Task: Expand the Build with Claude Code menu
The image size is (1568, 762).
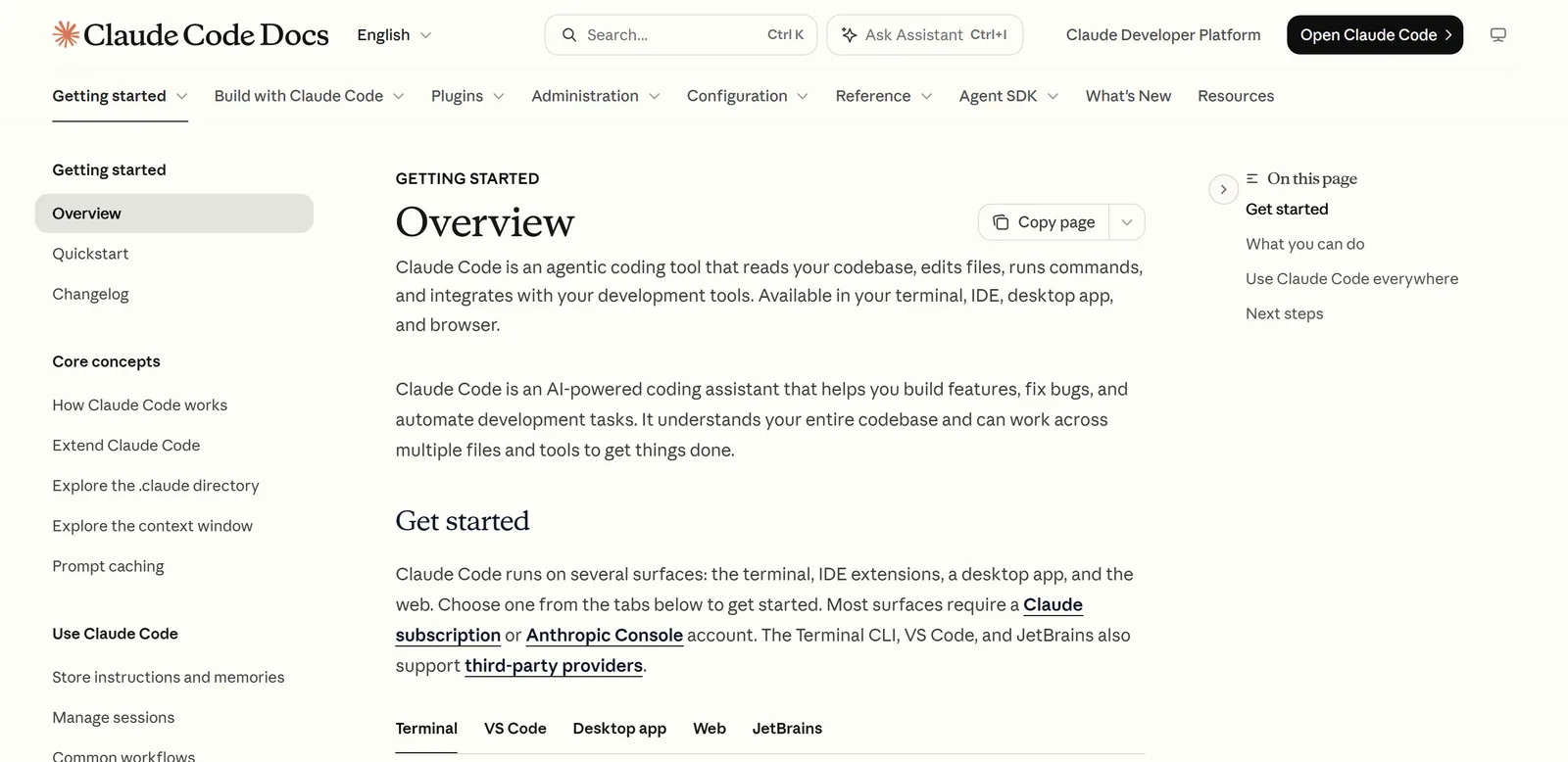Action: (310, 96)
